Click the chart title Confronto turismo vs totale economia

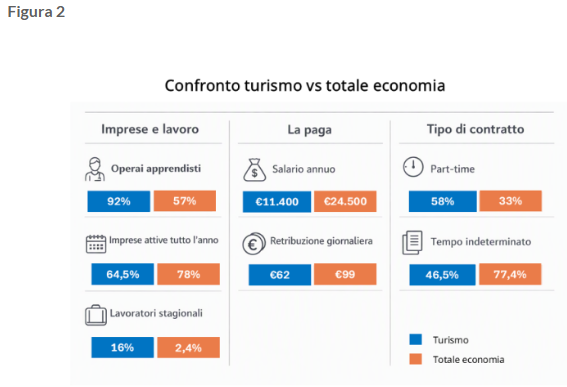pos(305,86)
